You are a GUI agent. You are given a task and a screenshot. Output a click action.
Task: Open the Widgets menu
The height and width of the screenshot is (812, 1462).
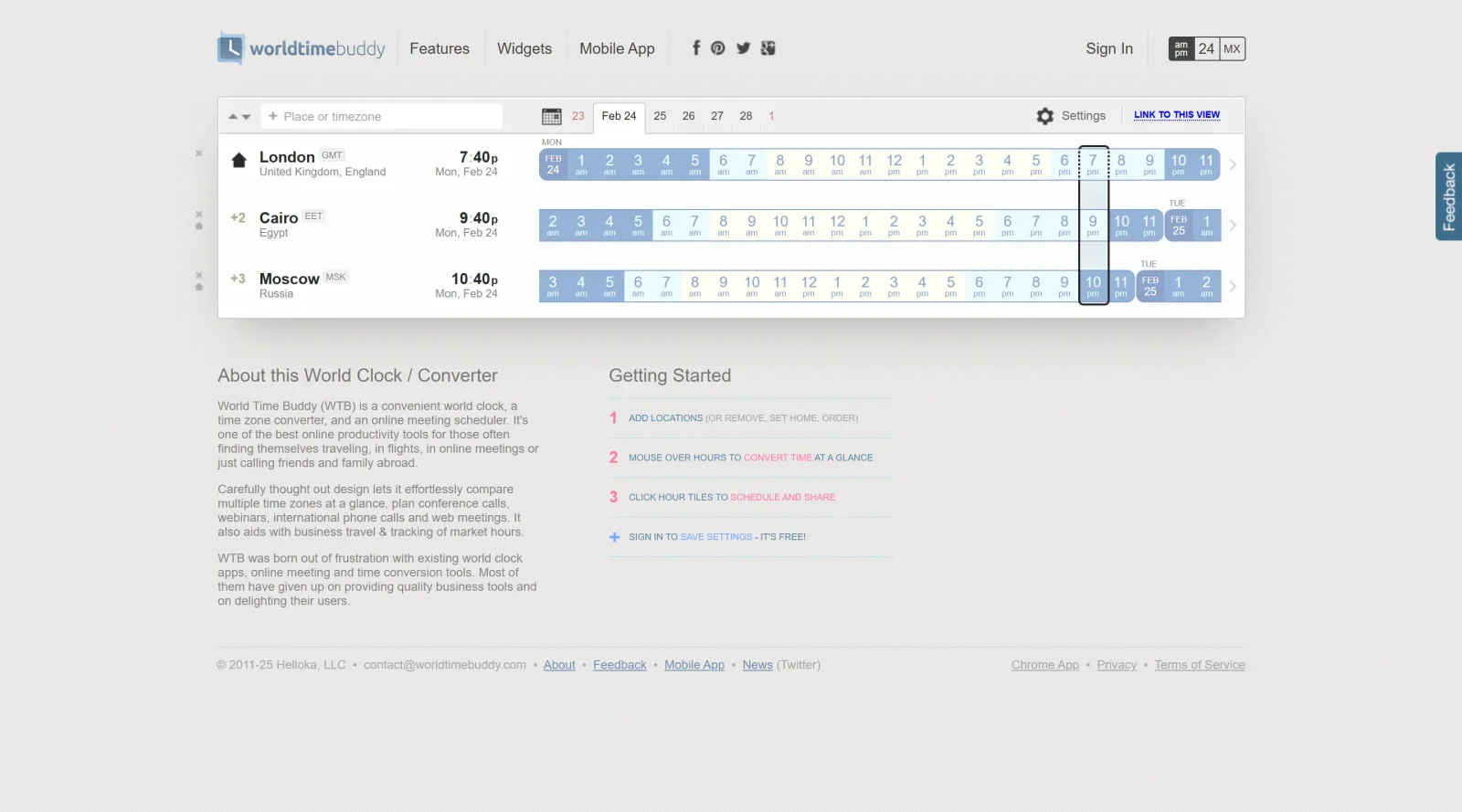coord(524,48)
